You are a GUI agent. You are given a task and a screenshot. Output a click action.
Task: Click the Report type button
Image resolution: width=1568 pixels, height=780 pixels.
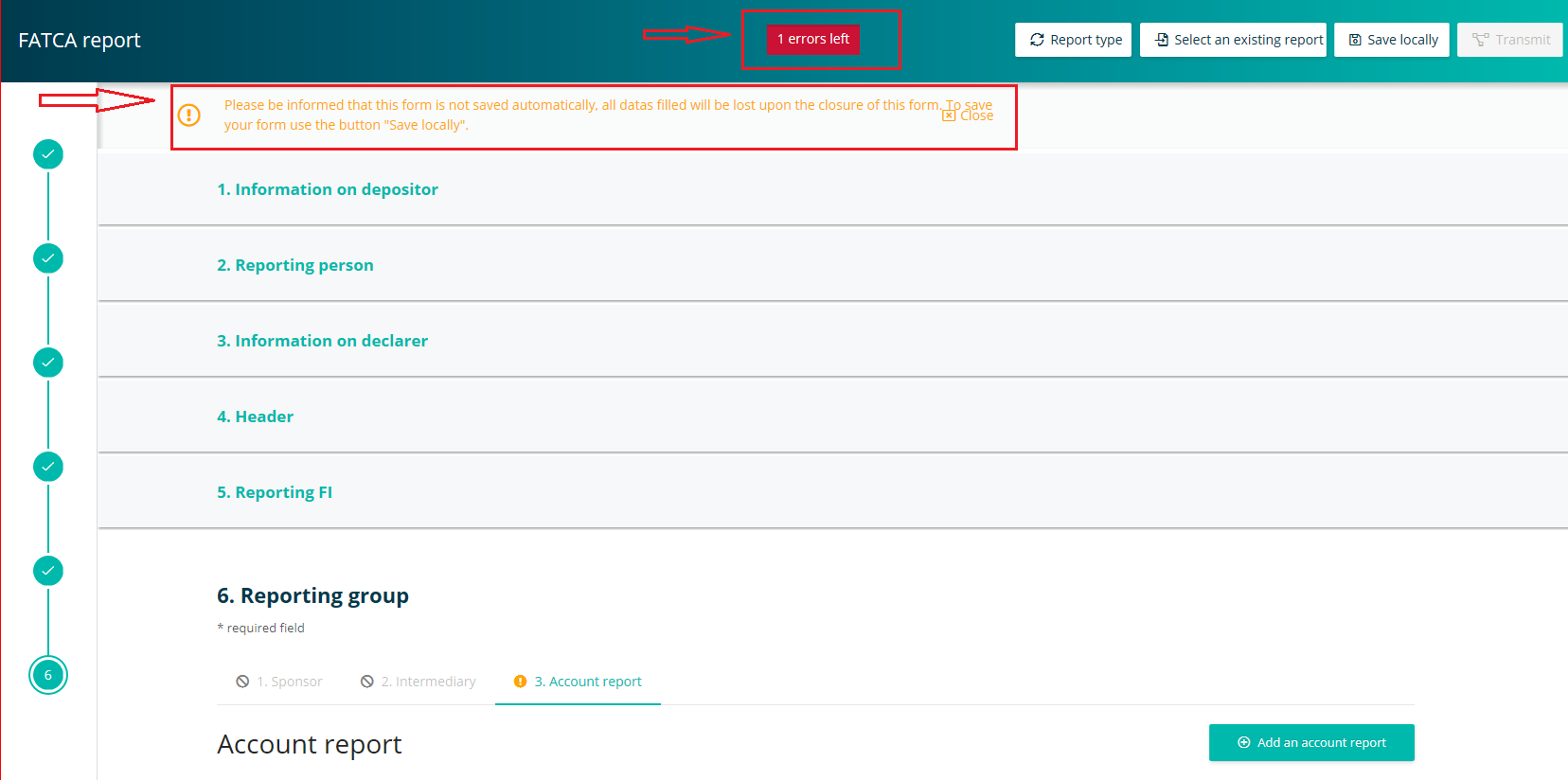tap(1073, 40)
